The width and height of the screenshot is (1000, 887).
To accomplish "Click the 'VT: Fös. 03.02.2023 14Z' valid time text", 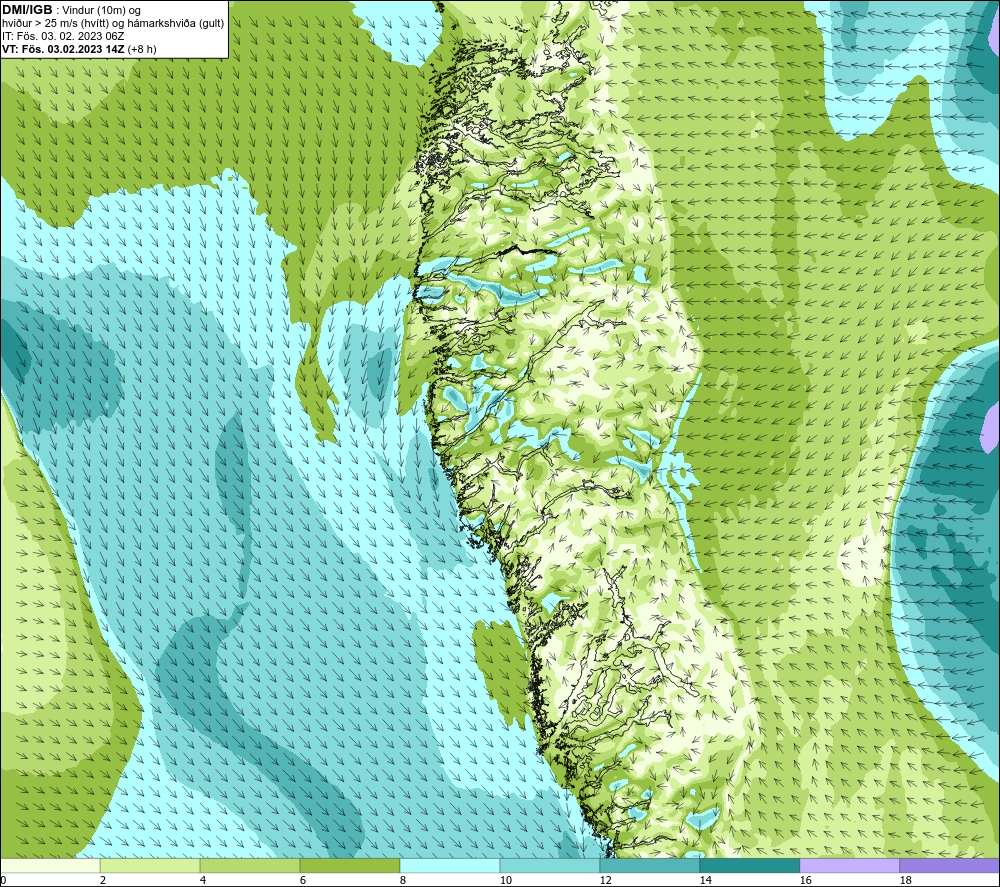I will click(x=62, y=49).
